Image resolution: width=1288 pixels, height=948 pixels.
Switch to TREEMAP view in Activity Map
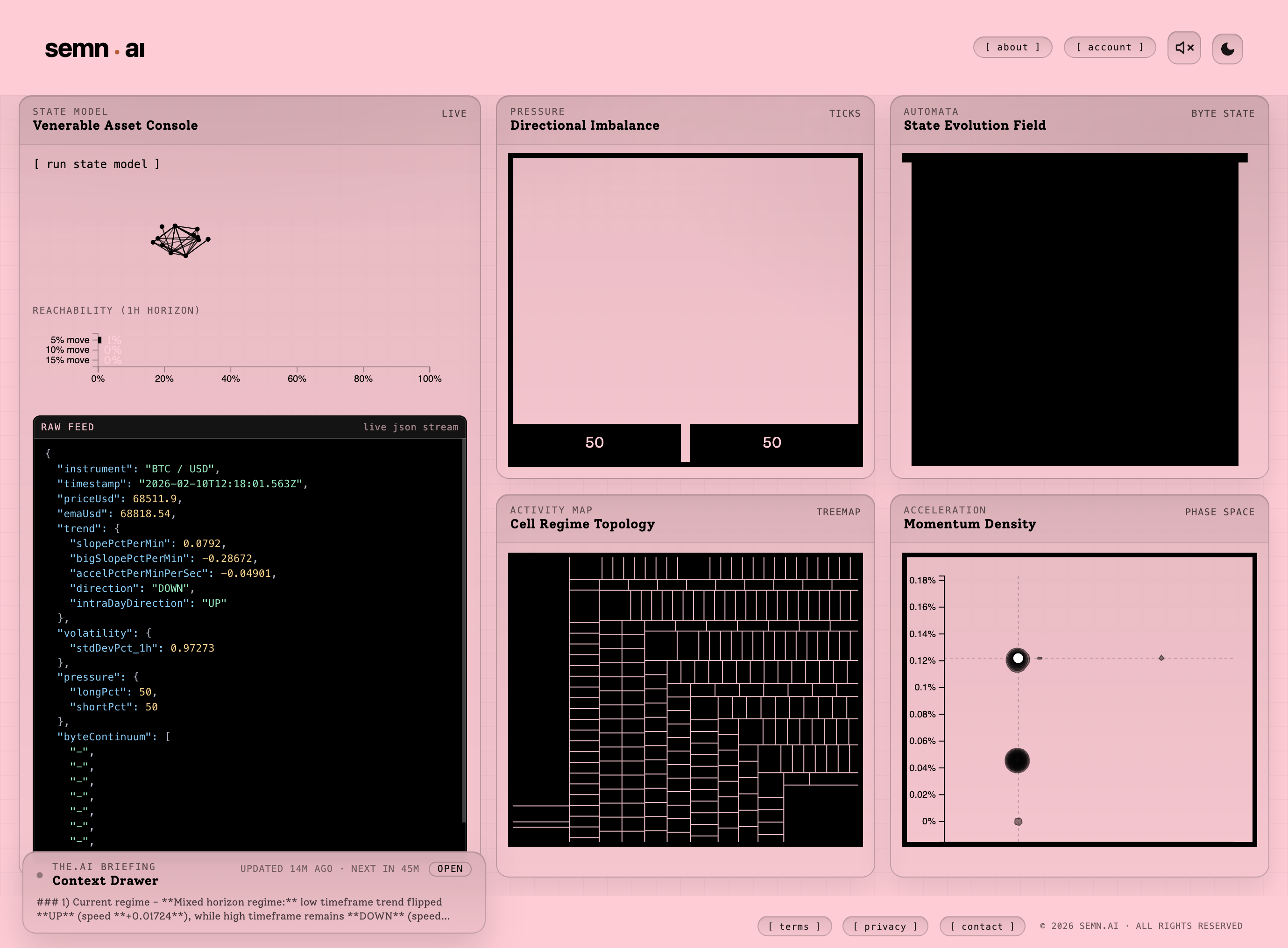838,512
